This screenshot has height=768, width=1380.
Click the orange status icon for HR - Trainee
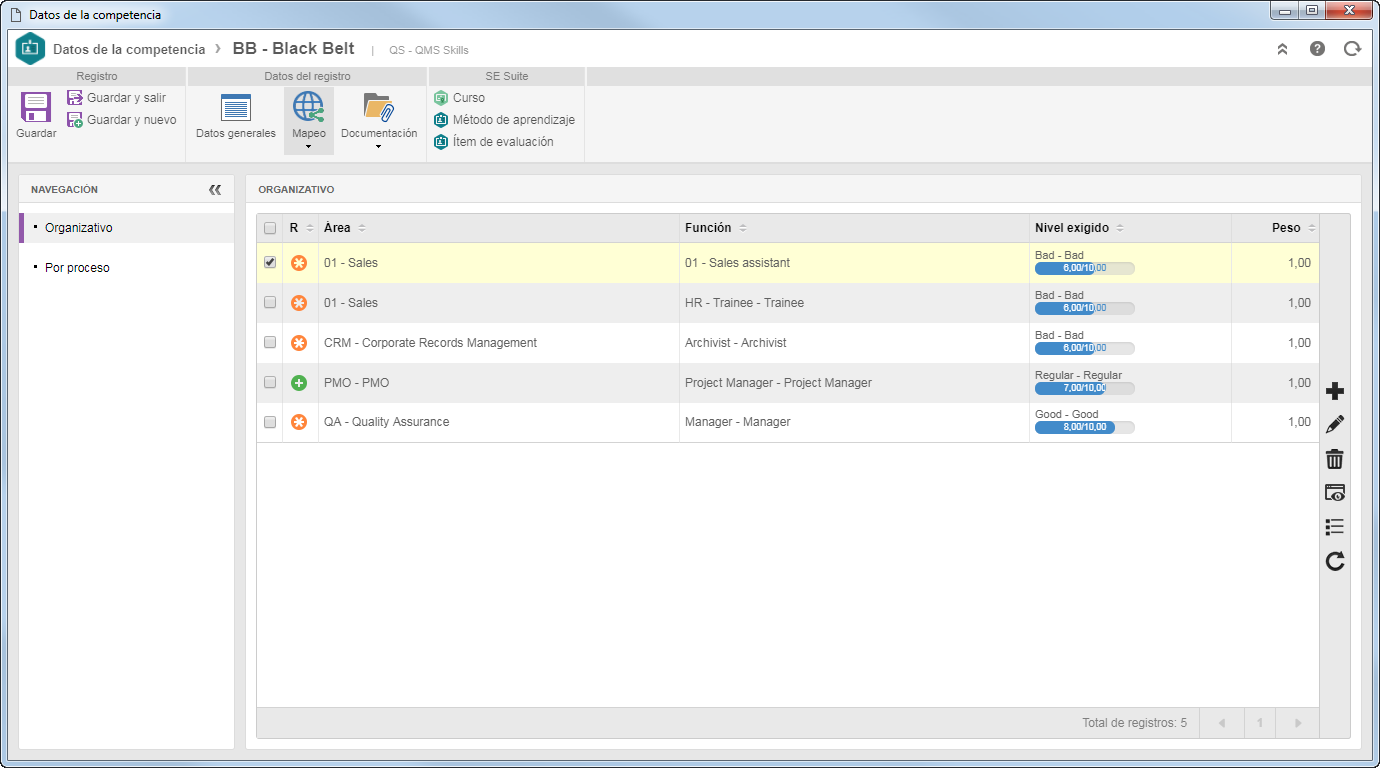299,303
